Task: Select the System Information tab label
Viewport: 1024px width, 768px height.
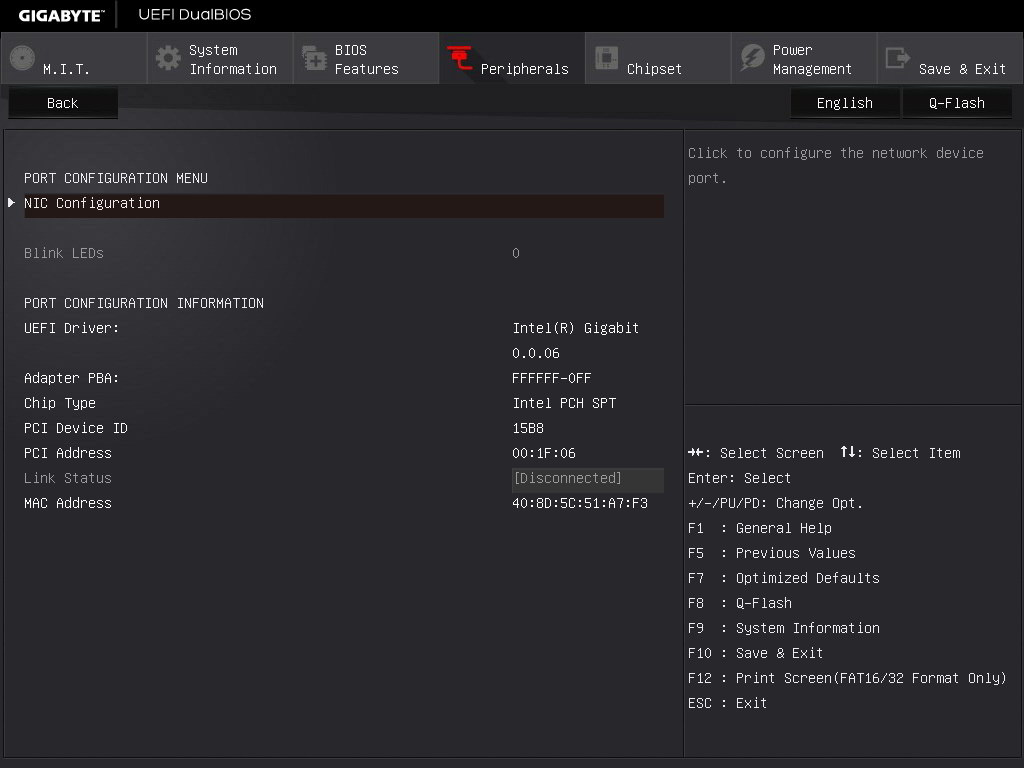Action: (232, 59)
